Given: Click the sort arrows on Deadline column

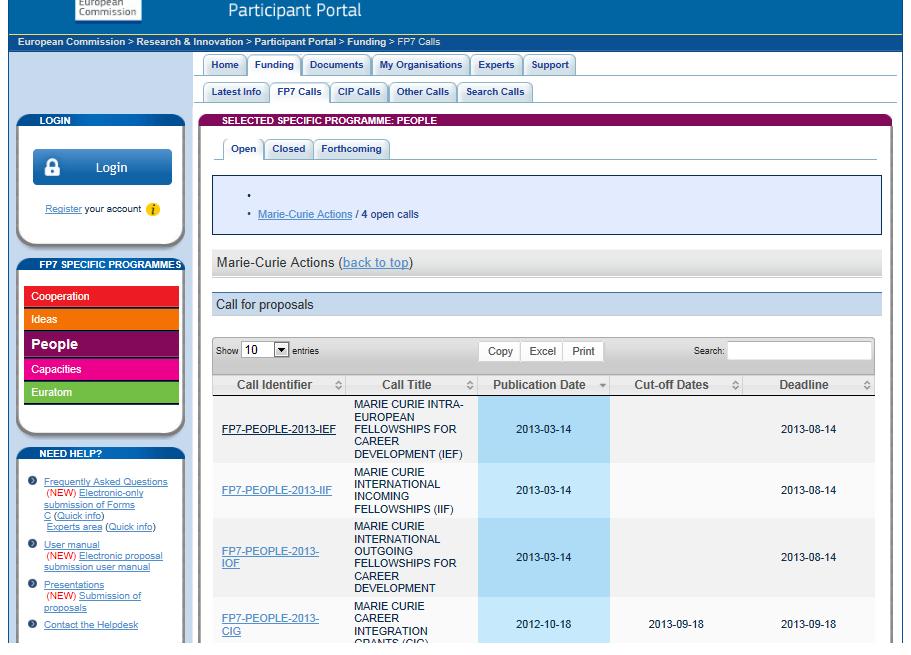Looking at the screenshot, I should (867, 385).
